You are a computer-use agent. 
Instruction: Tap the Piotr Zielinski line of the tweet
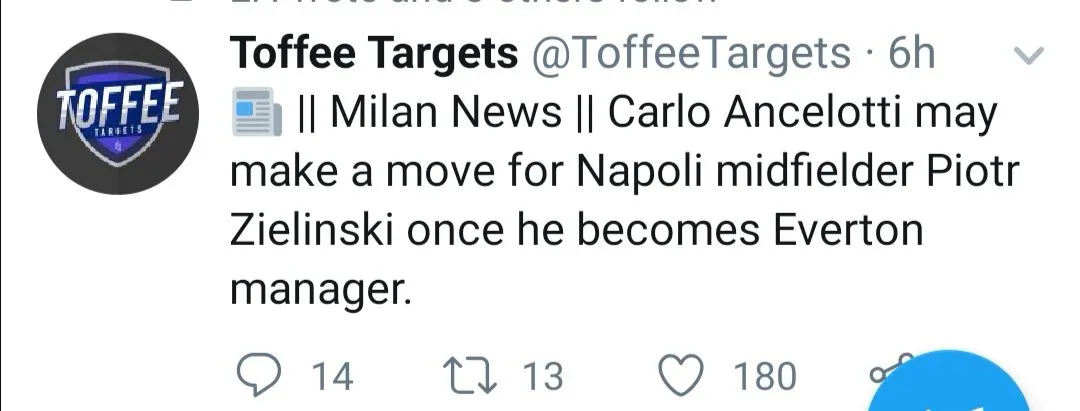(573, 230)
